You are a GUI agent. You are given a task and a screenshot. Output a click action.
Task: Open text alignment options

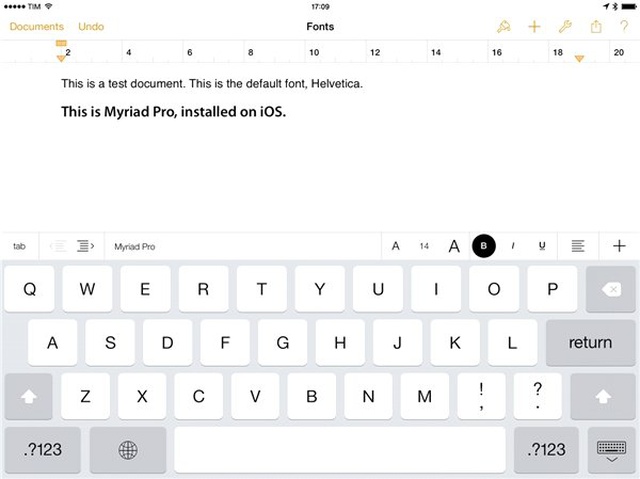point(578,246)
